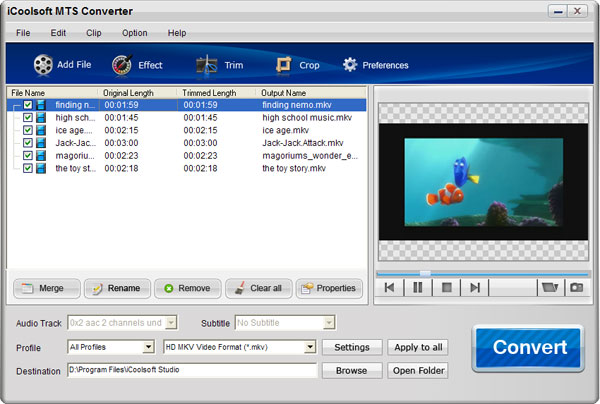Click the Rename button

[x=117, y=288]
